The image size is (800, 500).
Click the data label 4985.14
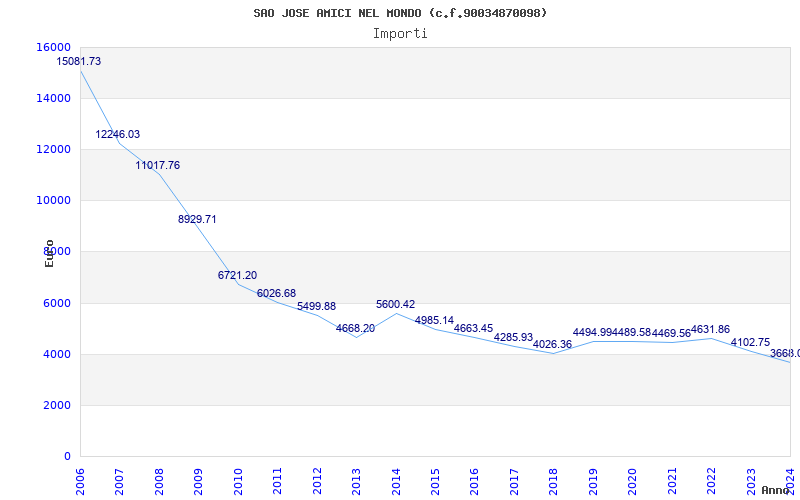click(x=434, y=320)
